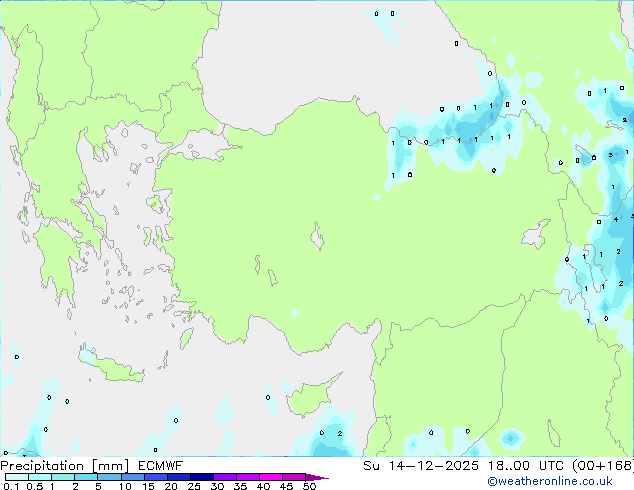Image resolution: width=634 pixels, height=490 pixels.
Task: Click the 2–5 mm legend swatch
Action: 86,477
